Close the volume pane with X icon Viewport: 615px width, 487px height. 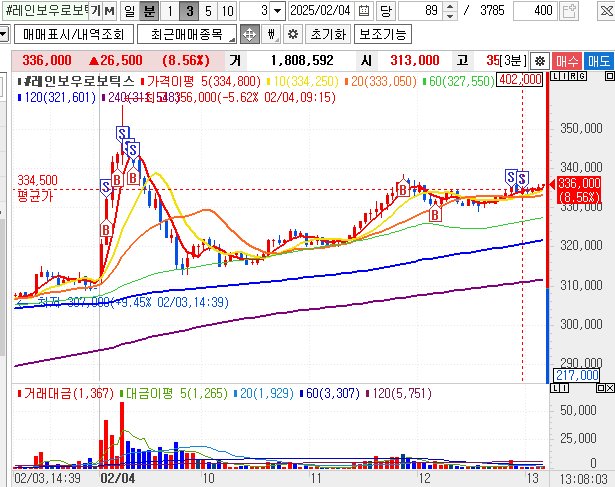[x=610, y=388]
